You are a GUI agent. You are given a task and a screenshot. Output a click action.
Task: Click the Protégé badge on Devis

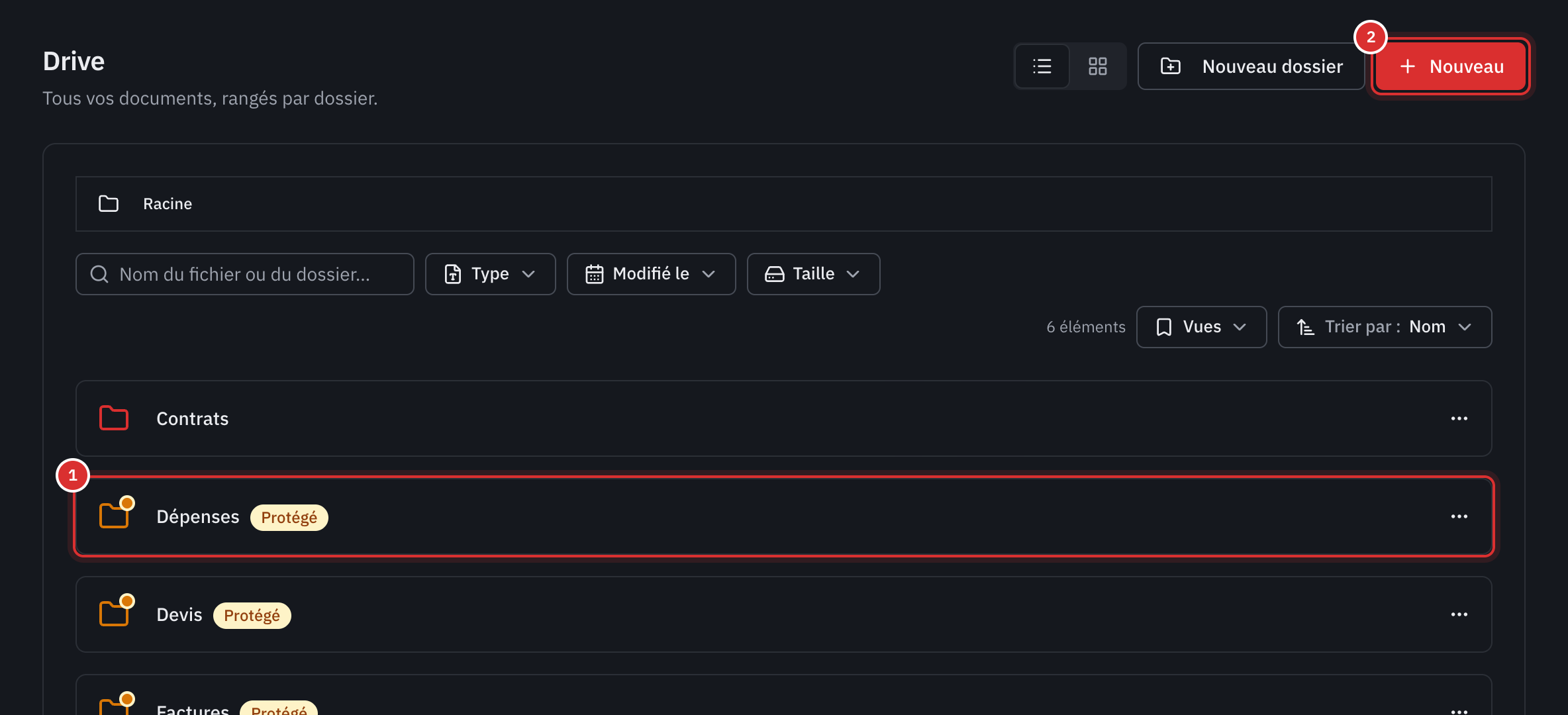click(252, 615)
